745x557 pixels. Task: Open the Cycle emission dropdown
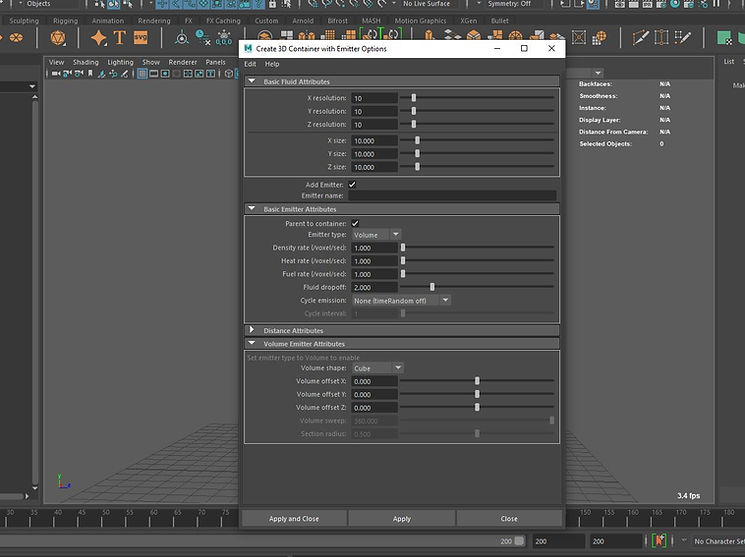pos(401,300)
